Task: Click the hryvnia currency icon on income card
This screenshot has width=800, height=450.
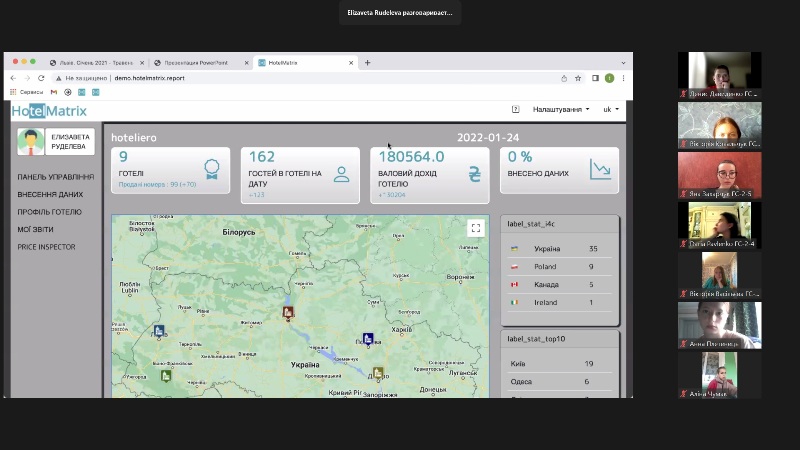Action: coord(474,173)
